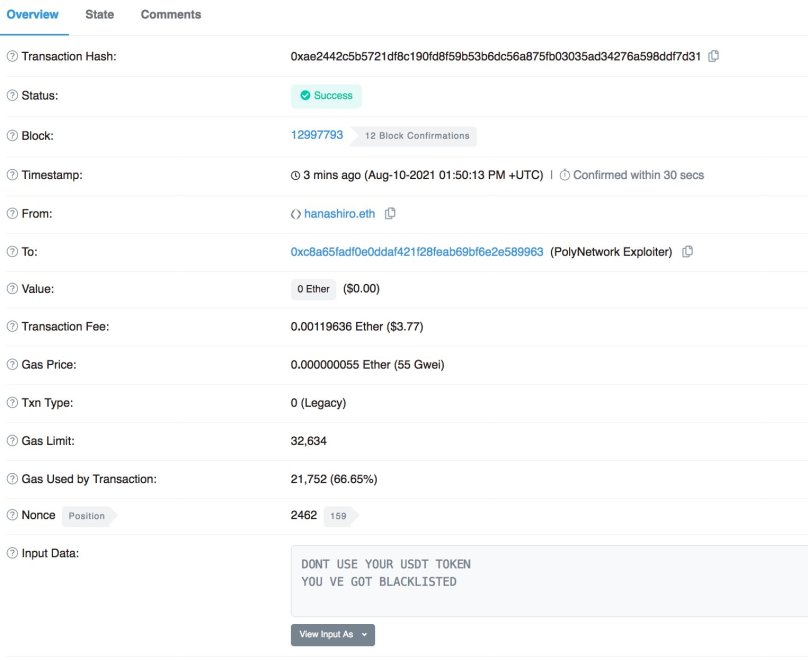808x660 pixels.
Task: Click the clock icon in the Timestamp row
Action: point(294,174)
